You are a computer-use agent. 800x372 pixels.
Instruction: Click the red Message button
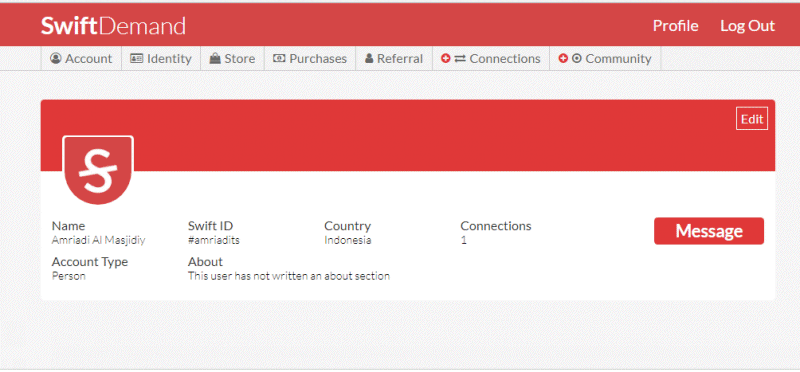[709, 231]
